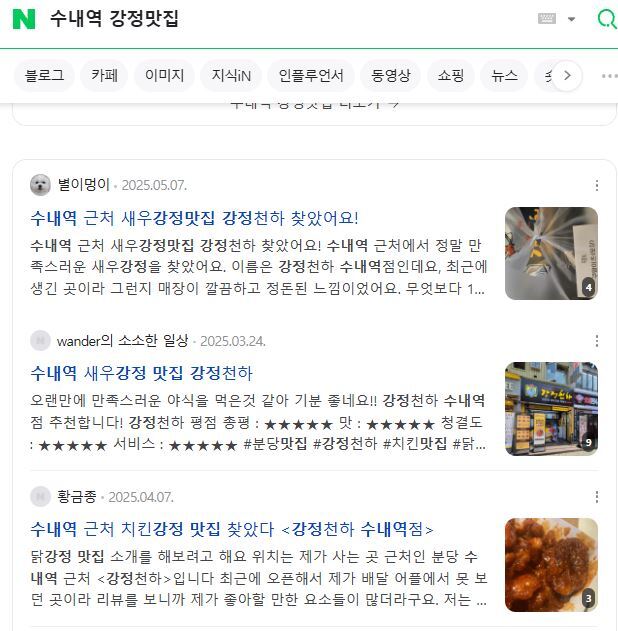This screenshot has width=618, height=631.
Task: Click the green search magnifier icon
Action: point(607,19)
